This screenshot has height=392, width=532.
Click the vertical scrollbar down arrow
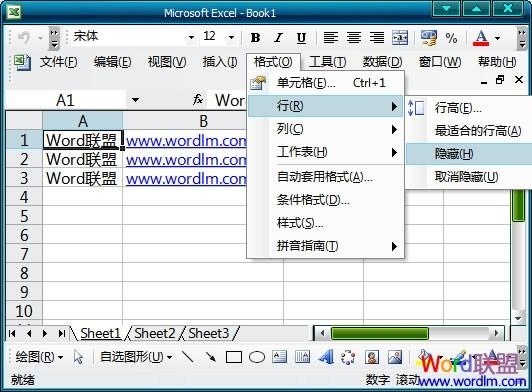[x=518, y=318]
